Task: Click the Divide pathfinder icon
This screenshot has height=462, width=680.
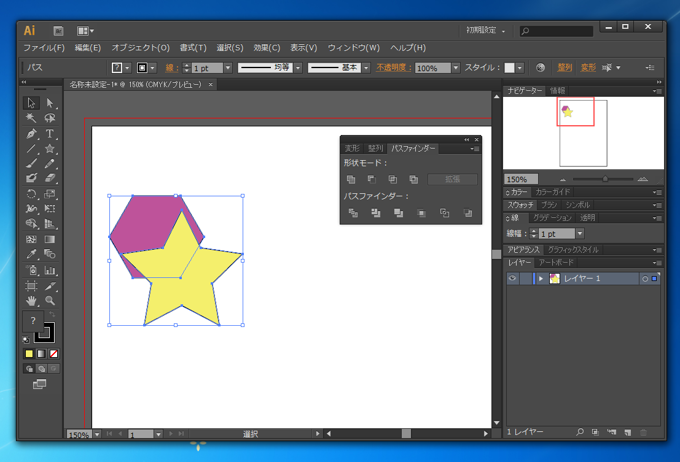Action: click(x=353, y=213)
